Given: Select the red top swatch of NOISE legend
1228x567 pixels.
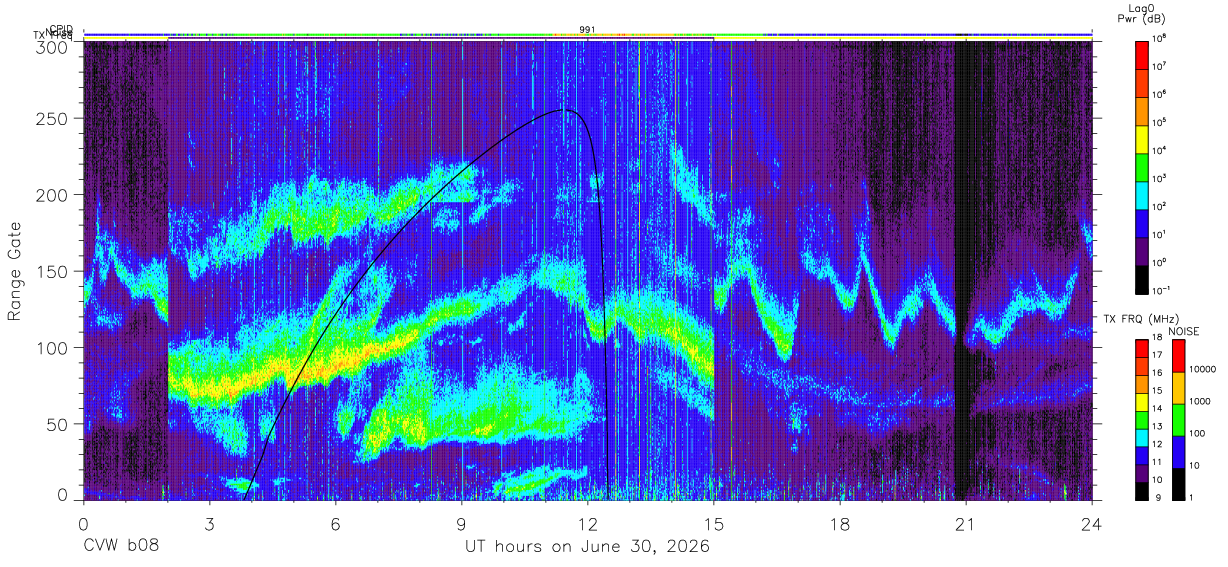Looking at the screenshot, I should [x=1178, y=356].
